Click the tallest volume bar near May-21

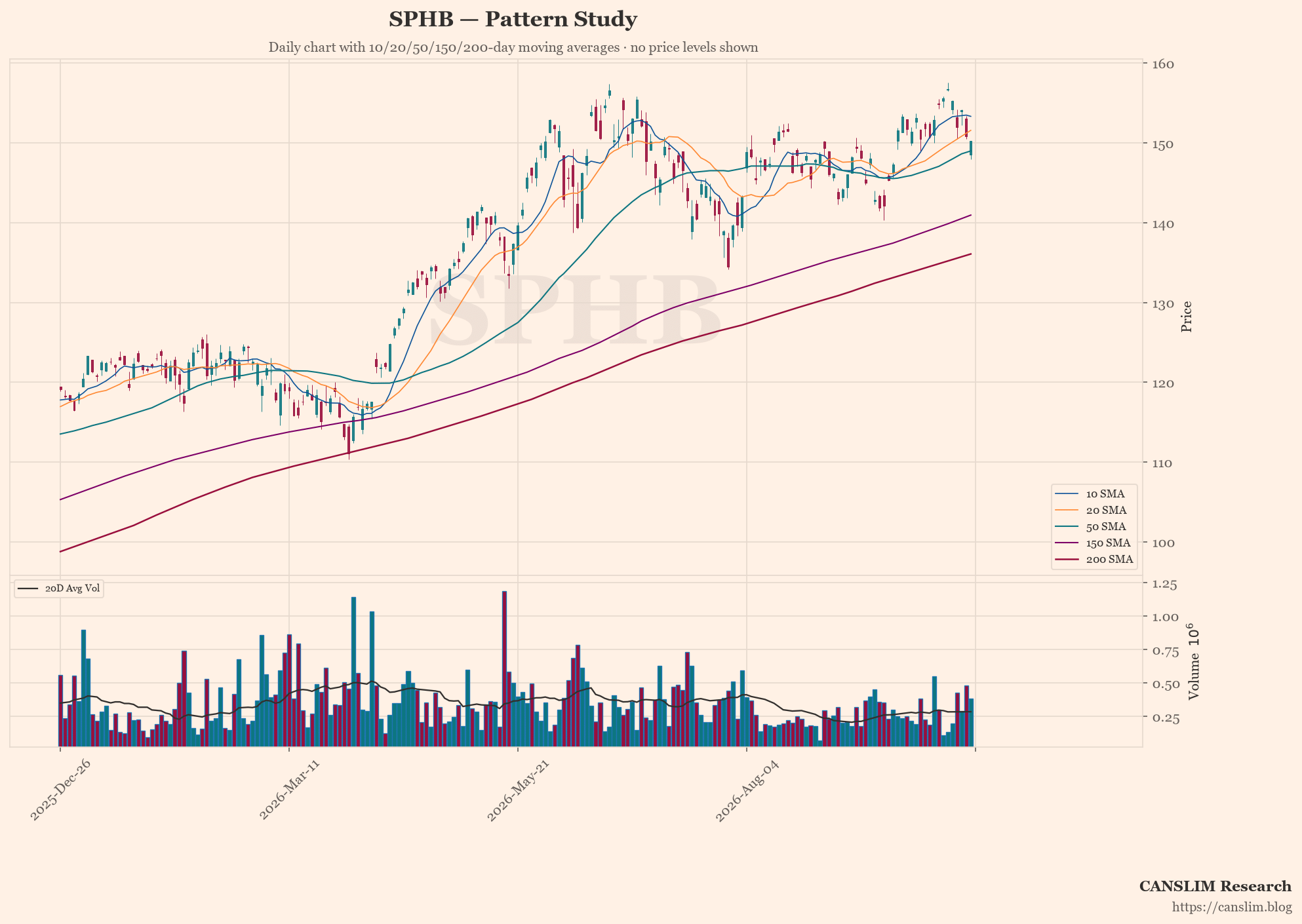pyautogui.click(x=504, y=668)
